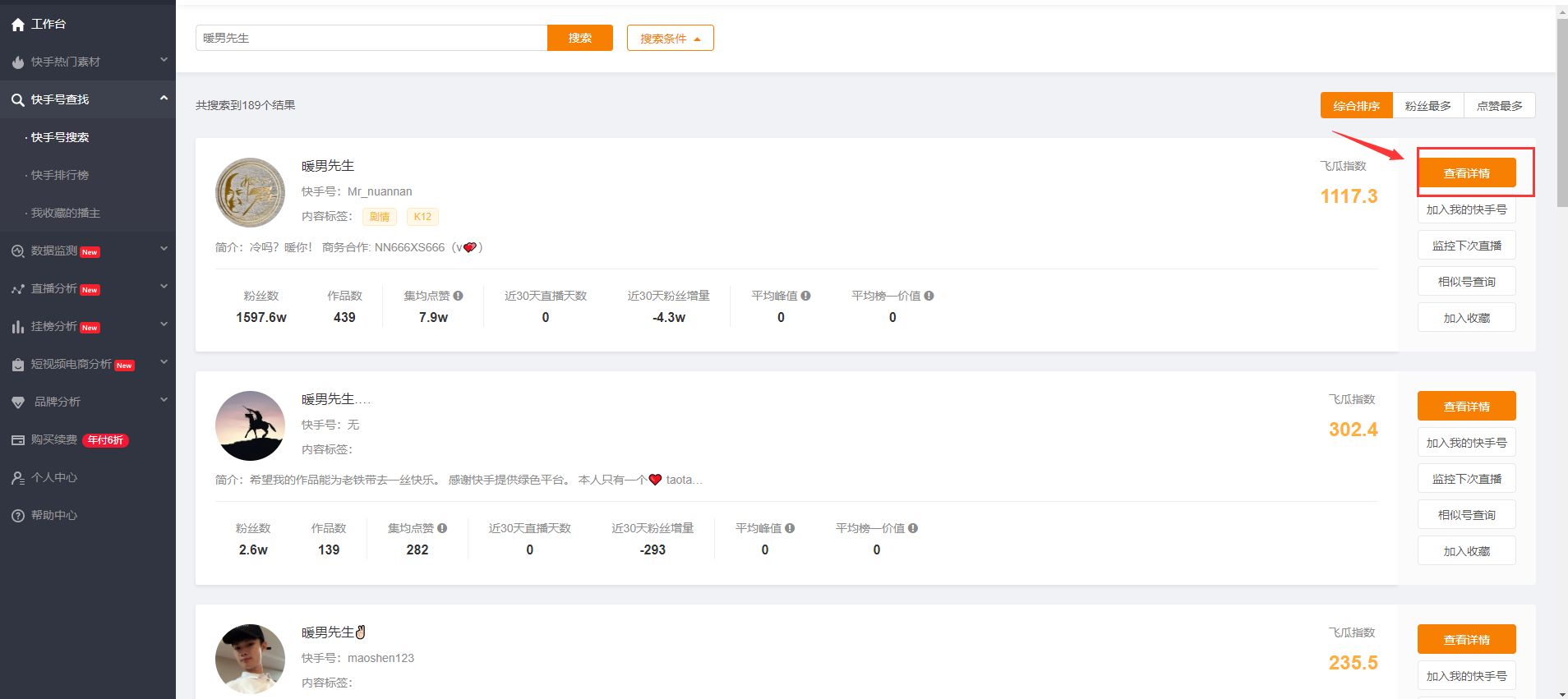Expand the 数据监测 sidebar menu
Viewport: 1568px width, 699px height.
pyautogui.click(x=164, y=249)
